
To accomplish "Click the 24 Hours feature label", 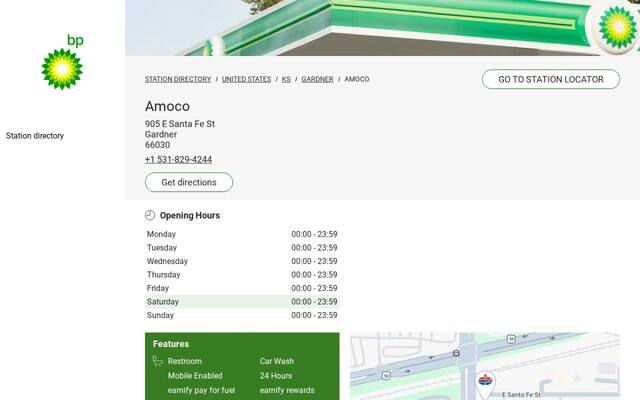I will coord(276,376).
